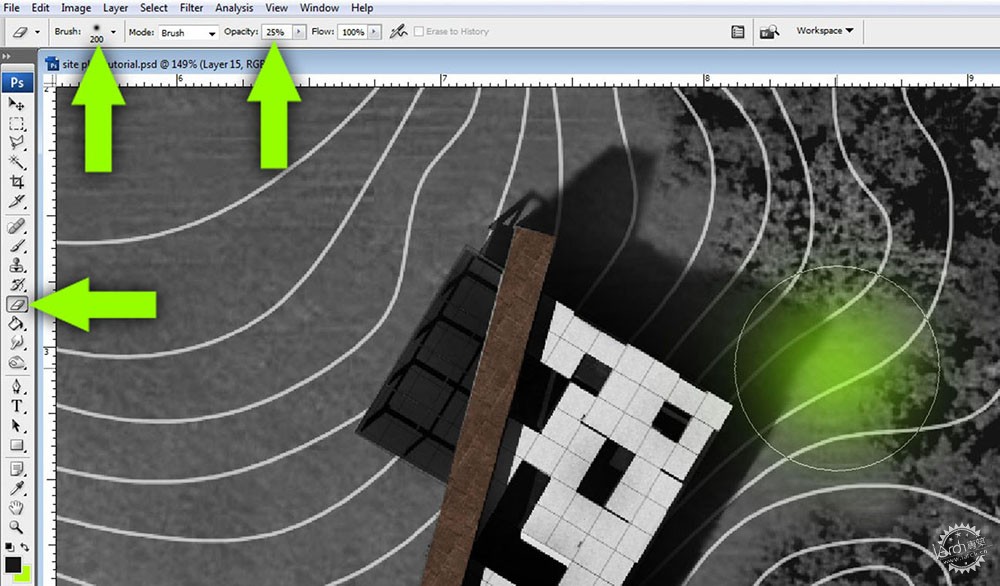The height and width of the screenshot is (586, 1000).
Task: Select the Brush tool in toolbox
Action: click(17, 246)
